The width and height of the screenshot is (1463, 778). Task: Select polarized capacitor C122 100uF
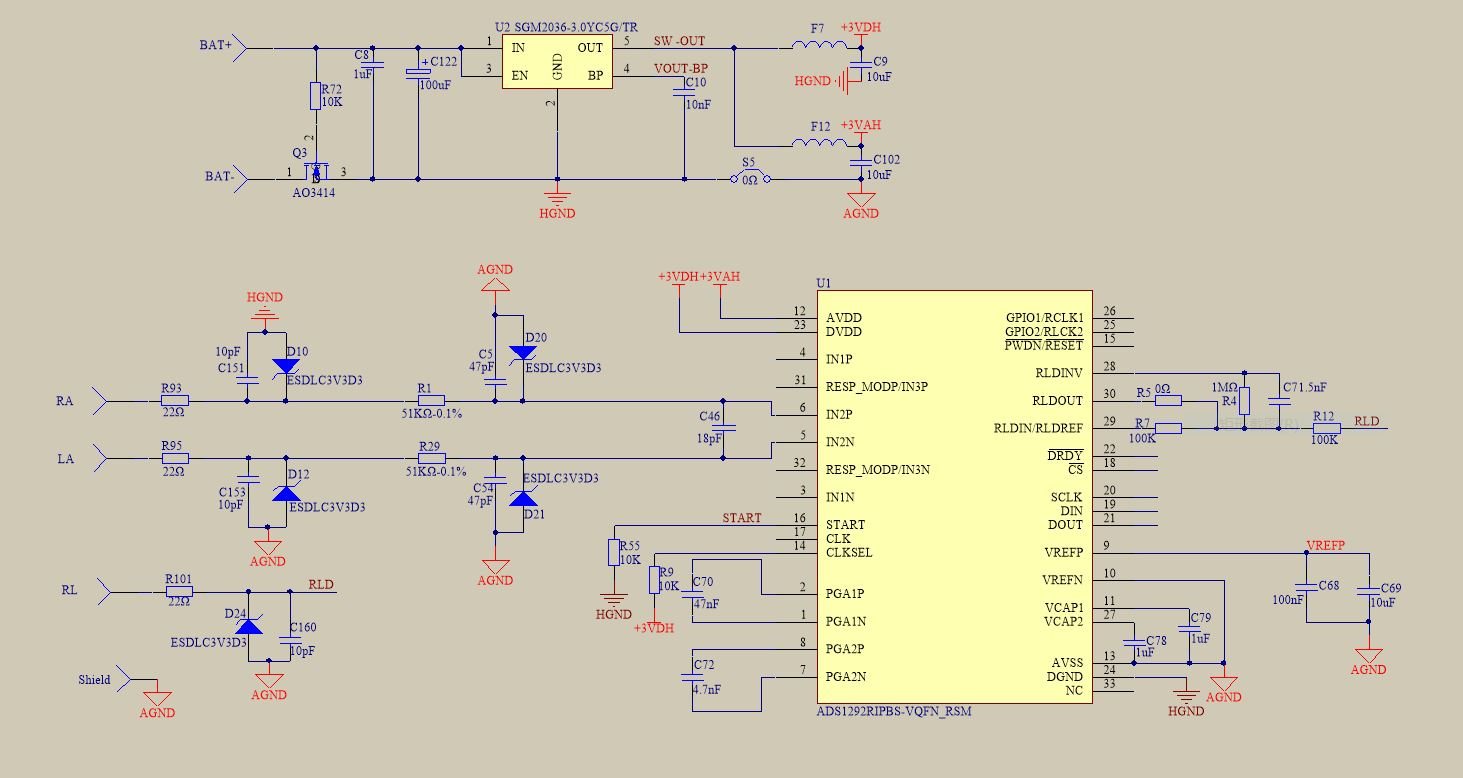(417, 73)
